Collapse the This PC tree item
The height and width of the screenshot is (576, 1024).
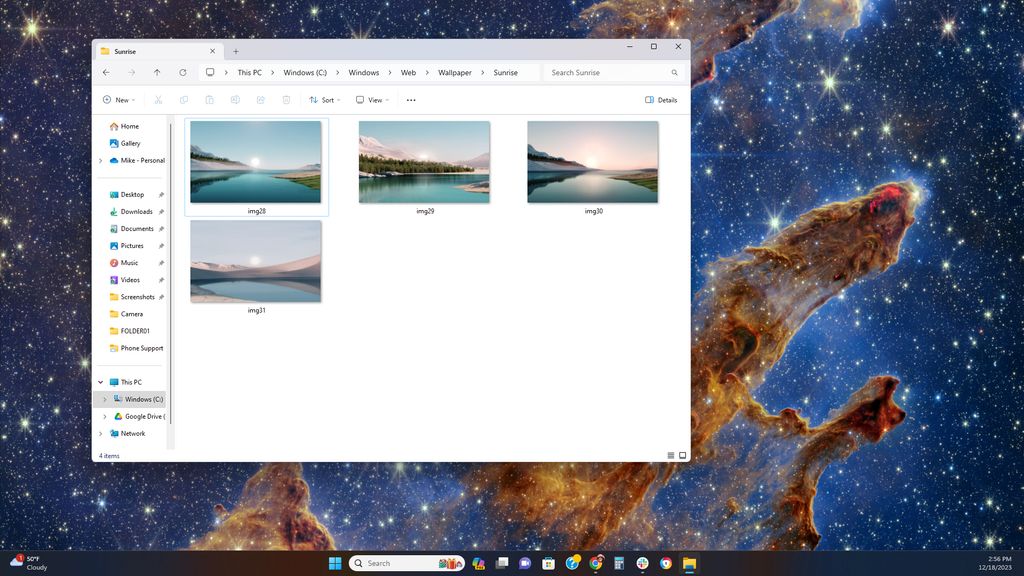pyautogui.click(x=99, y=382)
